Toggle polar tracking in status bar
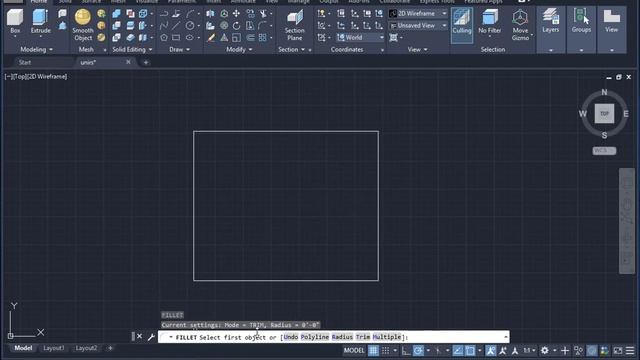 pos(418,350)
